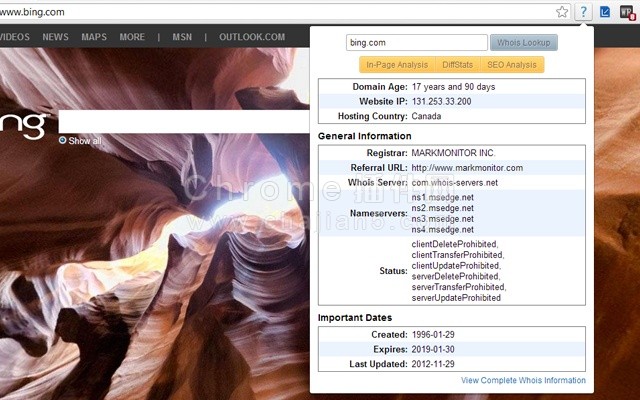Open the question mark Whois extension icon
This screenshot has height=400, width=640.
pos(583,12)
